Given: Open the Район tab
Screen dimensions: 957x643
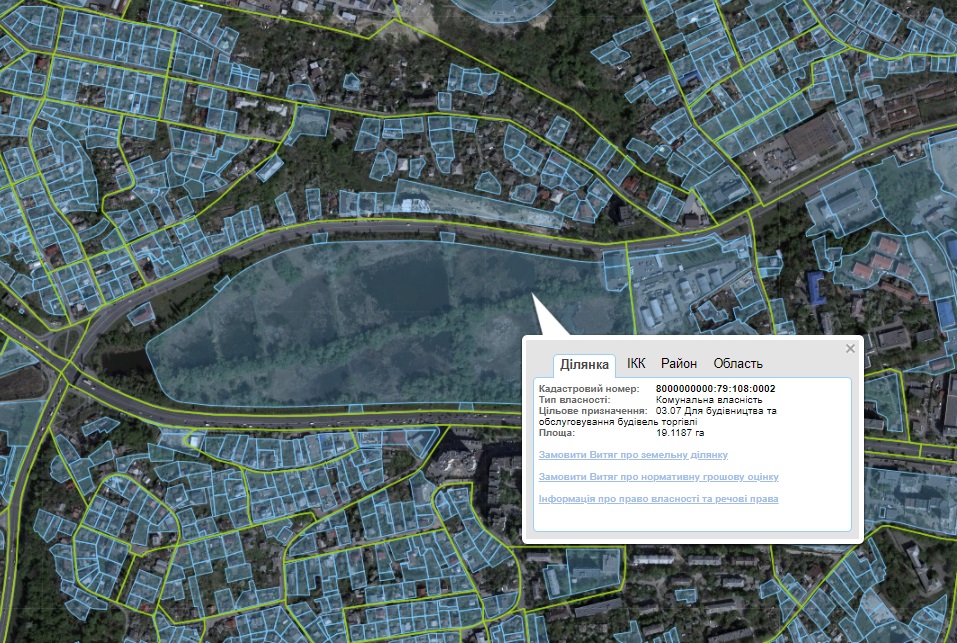Looking at the screenshot, I should point(679,363).
